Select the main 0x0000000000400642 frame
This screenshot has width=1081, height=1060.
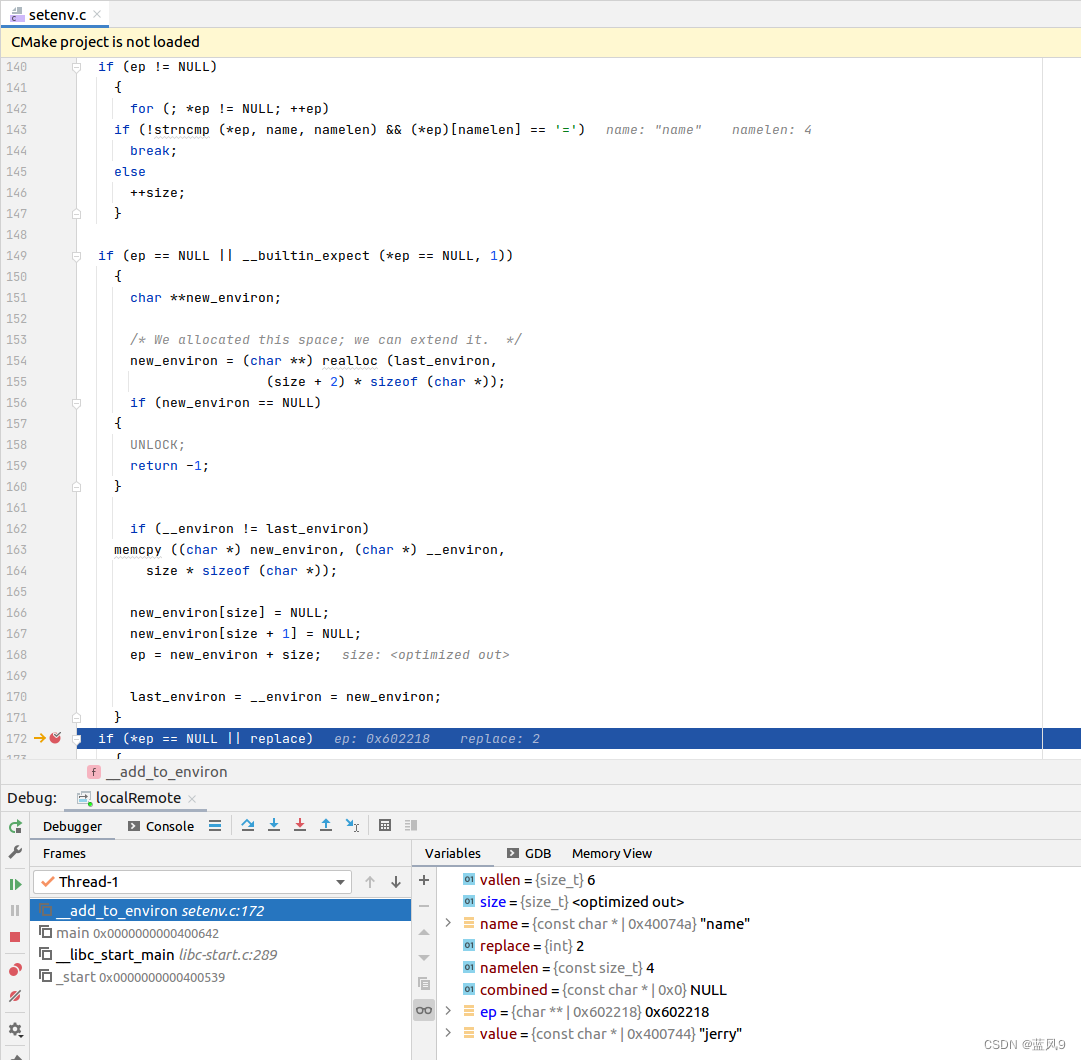pos(221,932)
